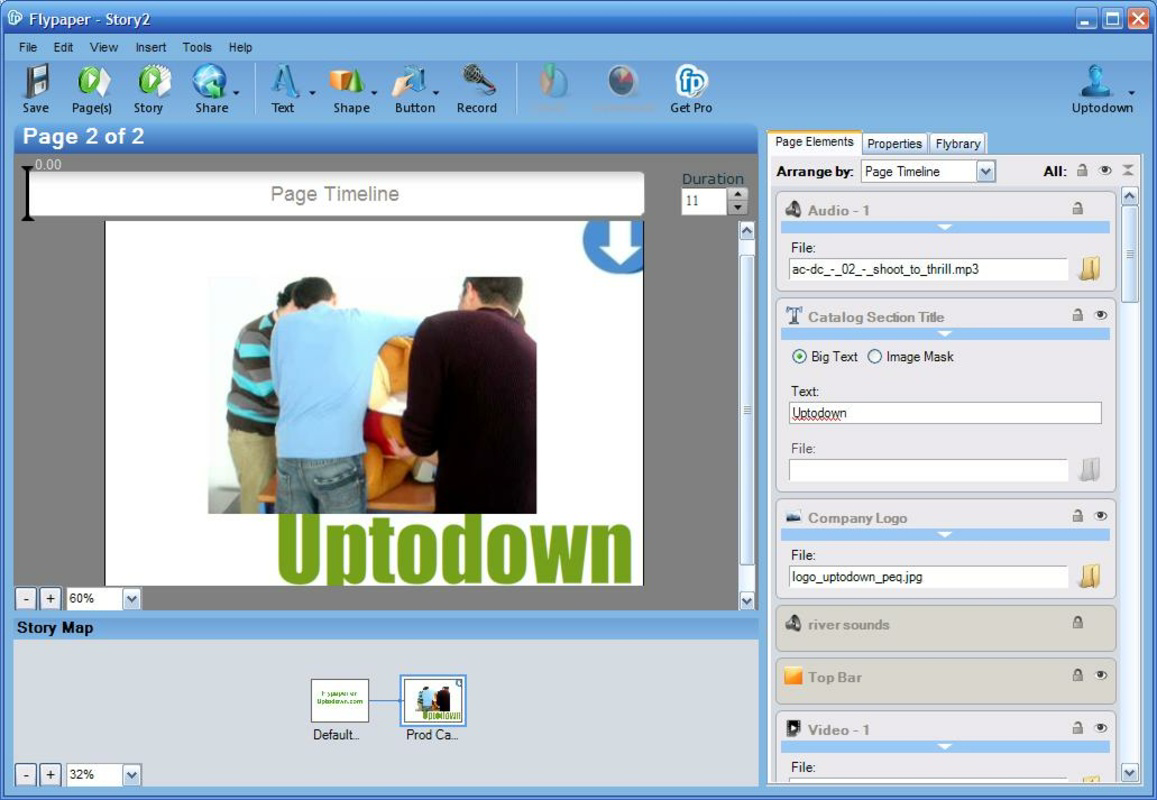
Task: Click the Page Timeline bar
Action: [335, 194]
